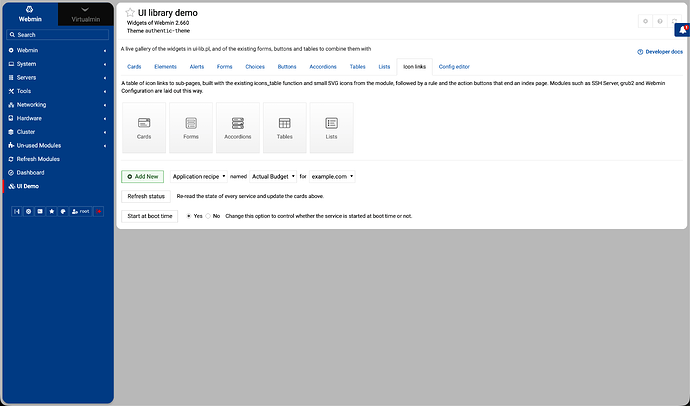
Task: Click the circular target icon in sidebar footer
Action: 29,212
